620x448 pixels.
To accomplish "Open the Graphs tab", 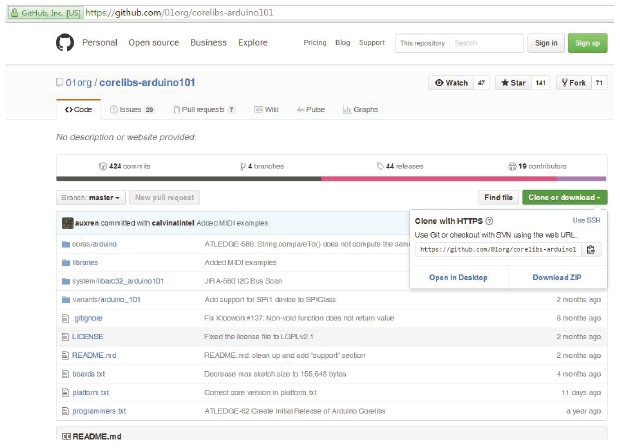I will click(360, 110).
